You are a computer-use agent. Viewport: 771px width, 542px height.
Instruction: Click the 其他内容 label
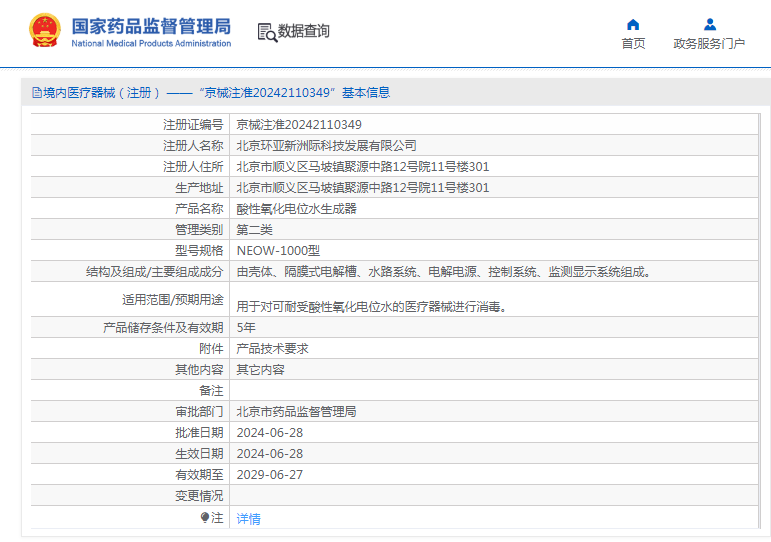199,370
